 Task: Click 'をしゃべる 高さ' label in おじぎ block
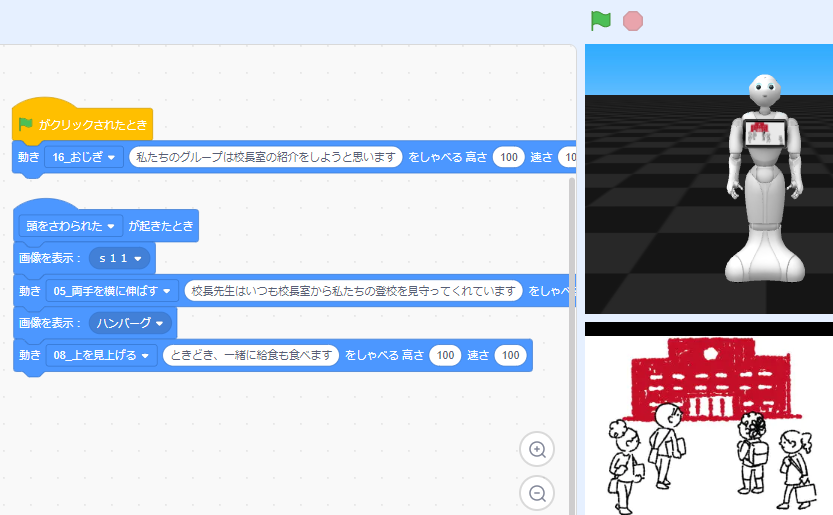(x=447, y=157)
